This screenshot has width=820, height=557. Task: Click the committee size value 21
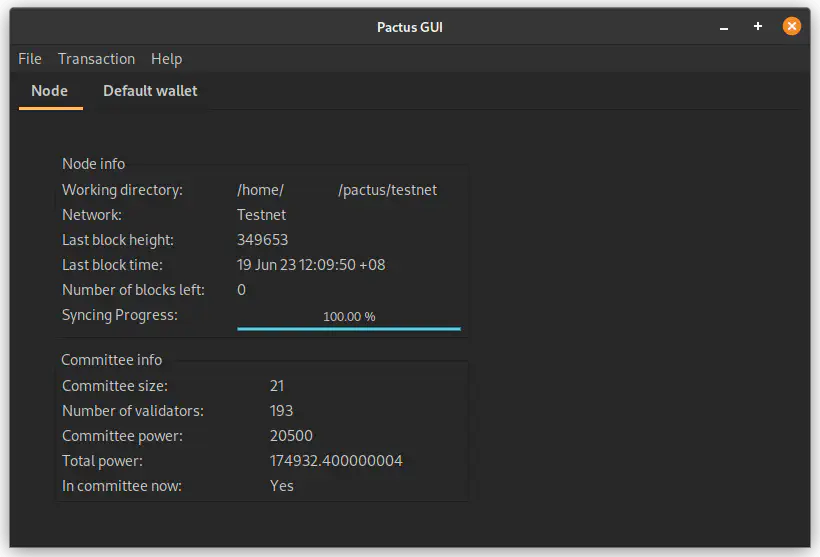(x=277, y=386)
